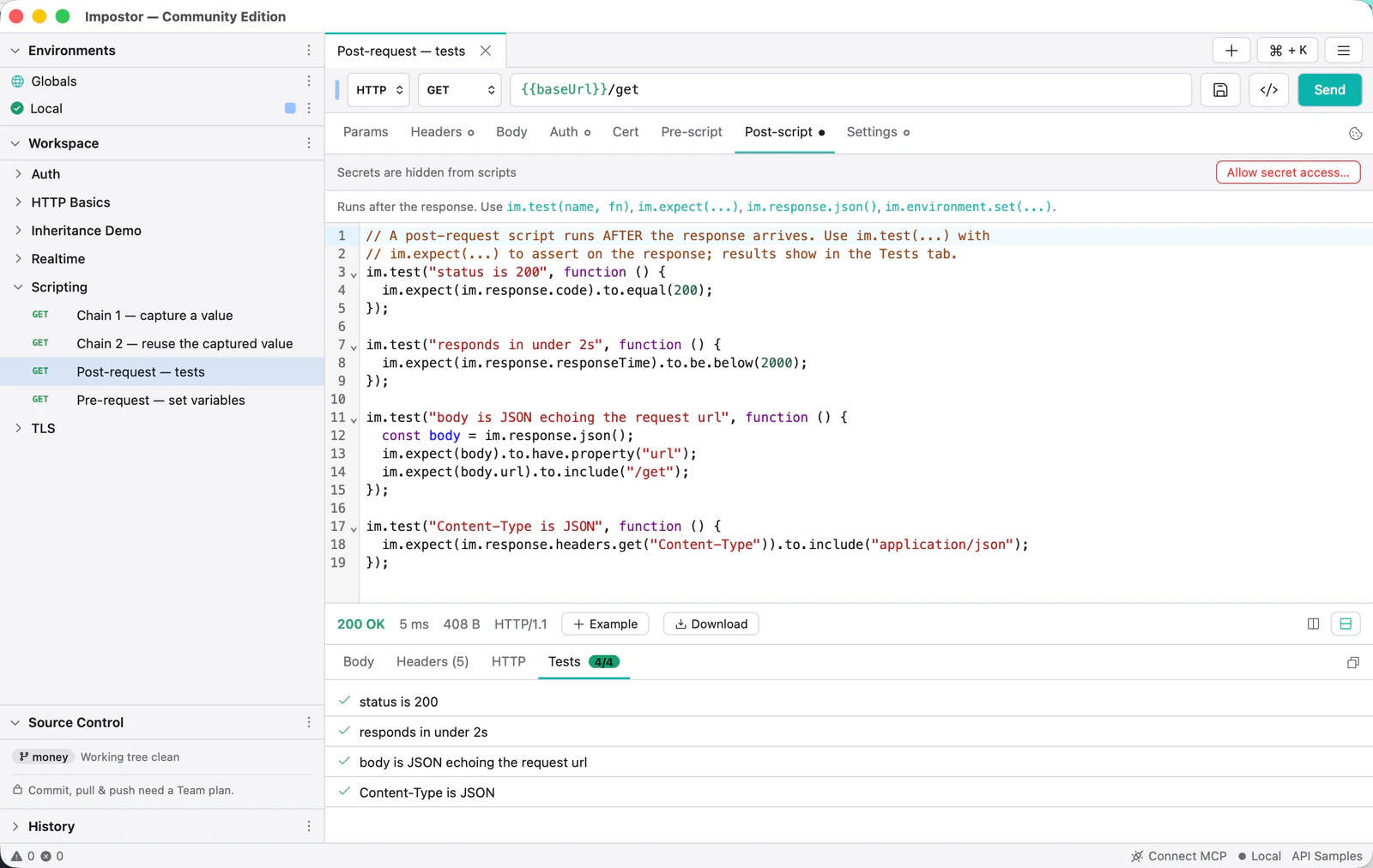
Task: Click the Local environment blue color swatch
Action: point(290,108)
